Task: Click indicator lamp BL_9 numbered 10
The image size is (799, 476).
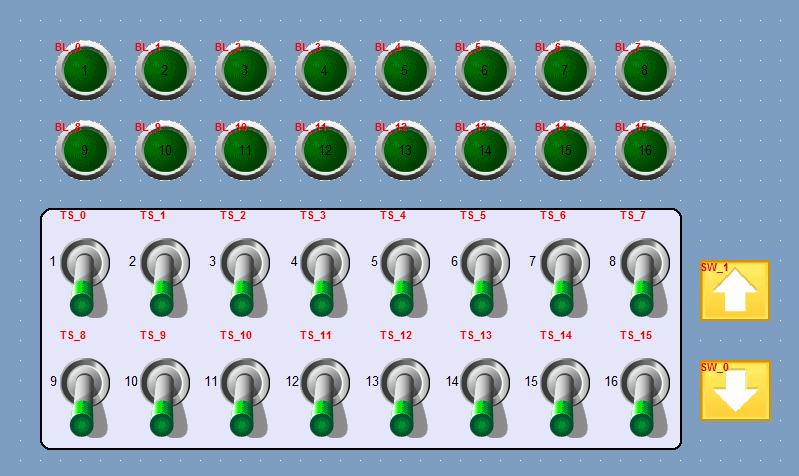Action: (165, 150)
